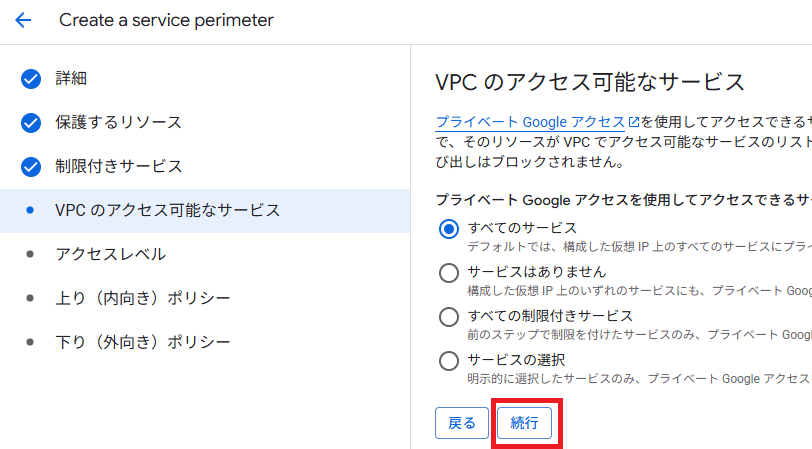Click the 上り（内向き）ポリシー step bullet
The image size is (812, 449).
tap(31, 298)
